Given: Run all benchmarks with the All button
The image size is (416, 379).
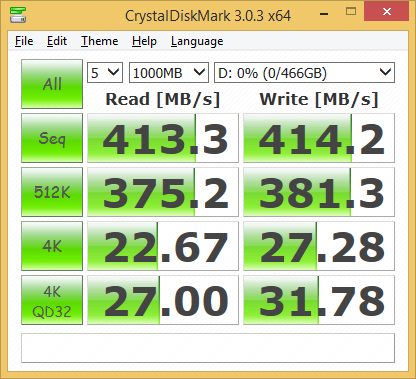Looking at the screenshot, I should tap(52, 84).
